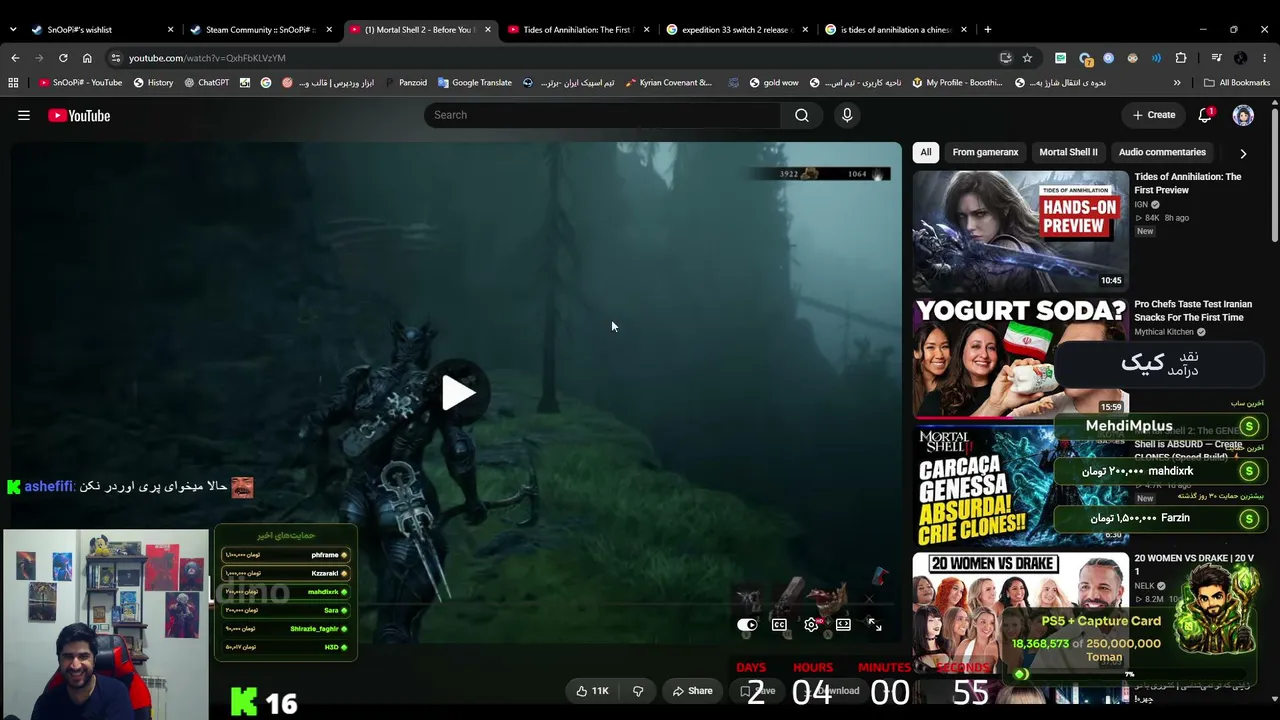Click the Create button

[1154, 115]
